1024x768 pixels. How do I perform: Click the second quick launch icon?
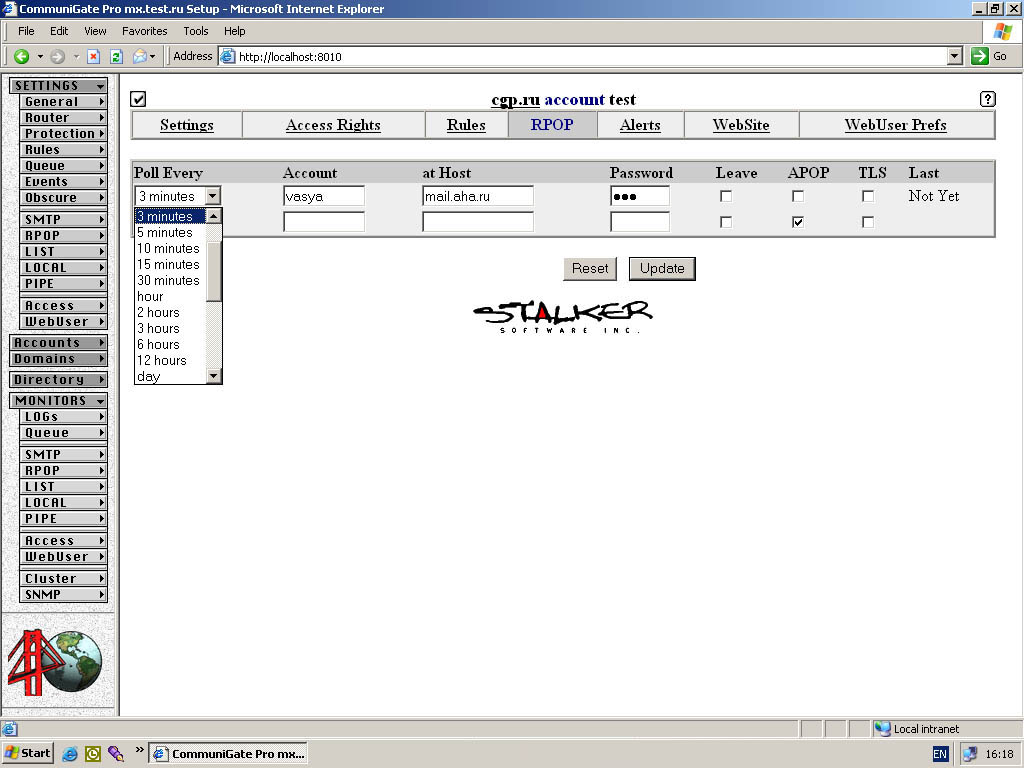click(93, 754)
